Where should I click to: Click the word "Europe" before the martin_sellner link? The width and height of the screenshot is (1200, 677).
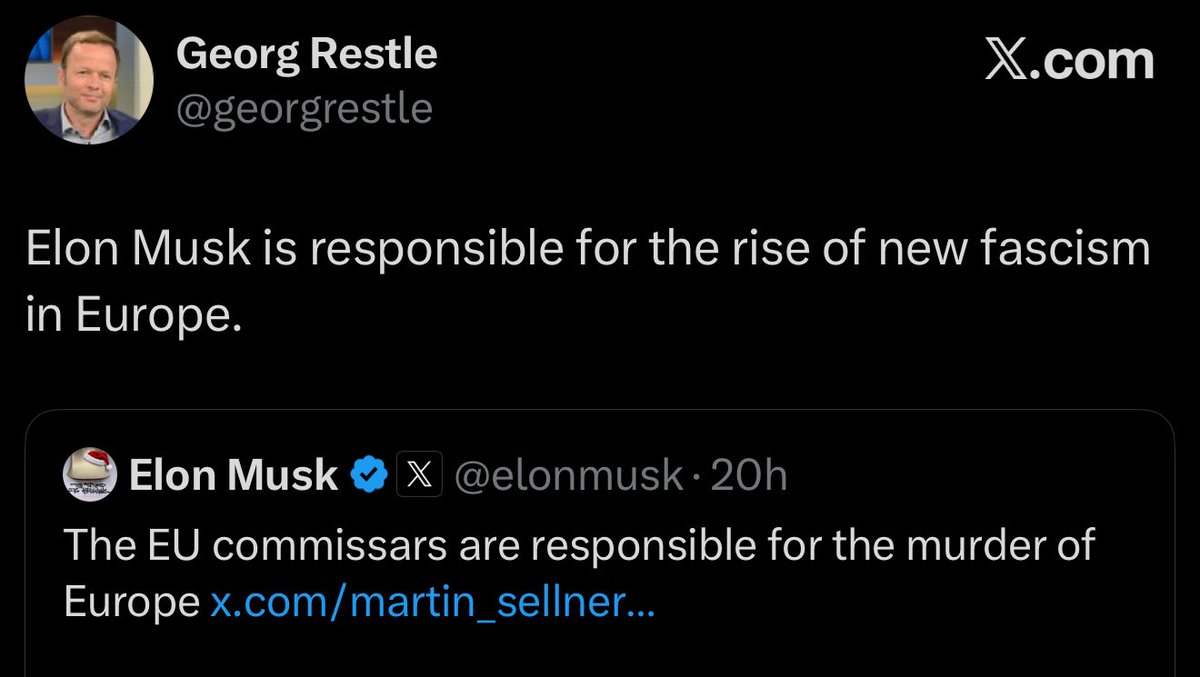point(132,601)
